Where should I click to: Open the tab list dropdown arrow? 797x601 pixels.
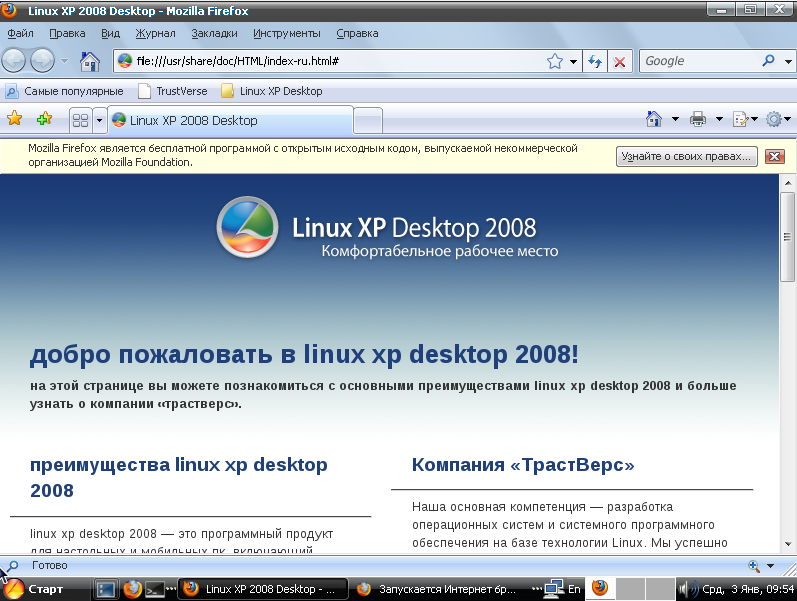[100, 121]
